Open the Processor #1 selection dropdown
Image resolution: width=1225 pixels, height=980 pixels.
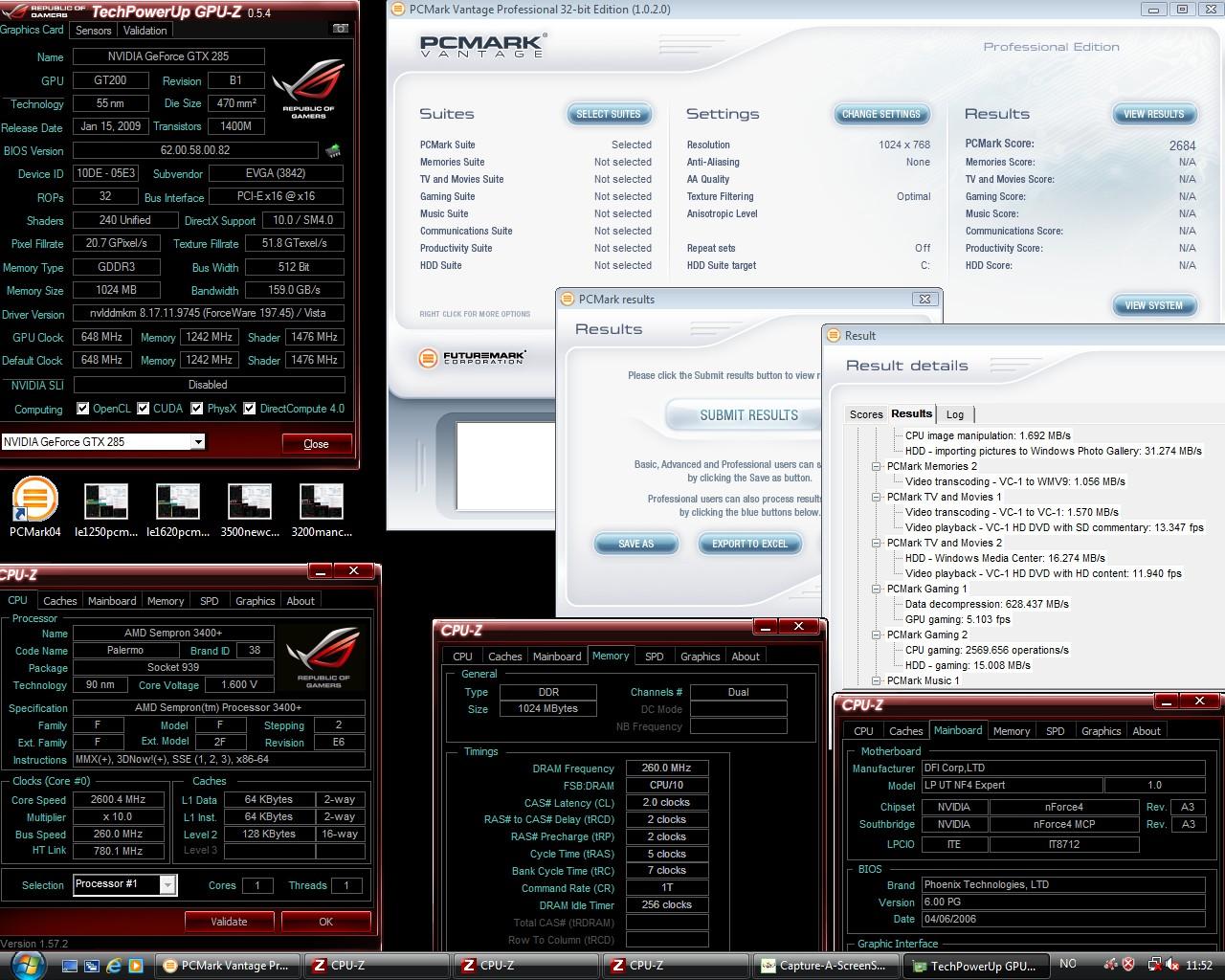pyautogui.click(x=167, y=885)
